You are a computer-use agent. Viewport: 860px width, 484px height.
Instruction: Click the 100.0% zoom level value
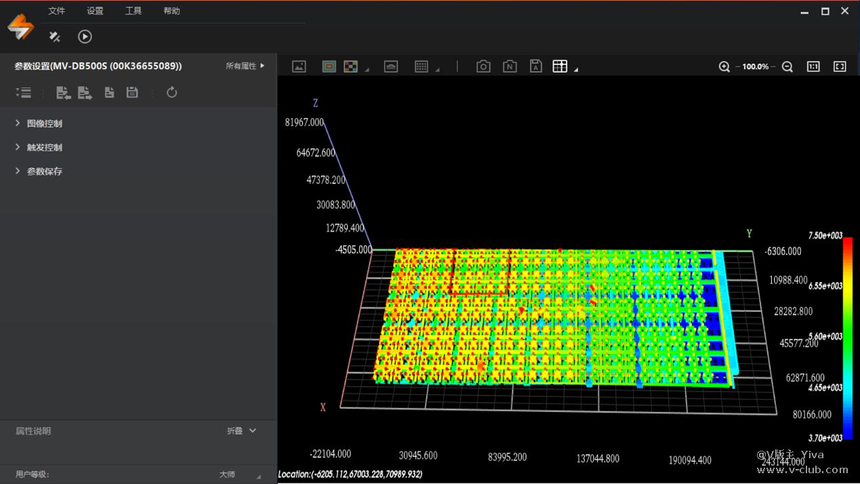point(755,66)
